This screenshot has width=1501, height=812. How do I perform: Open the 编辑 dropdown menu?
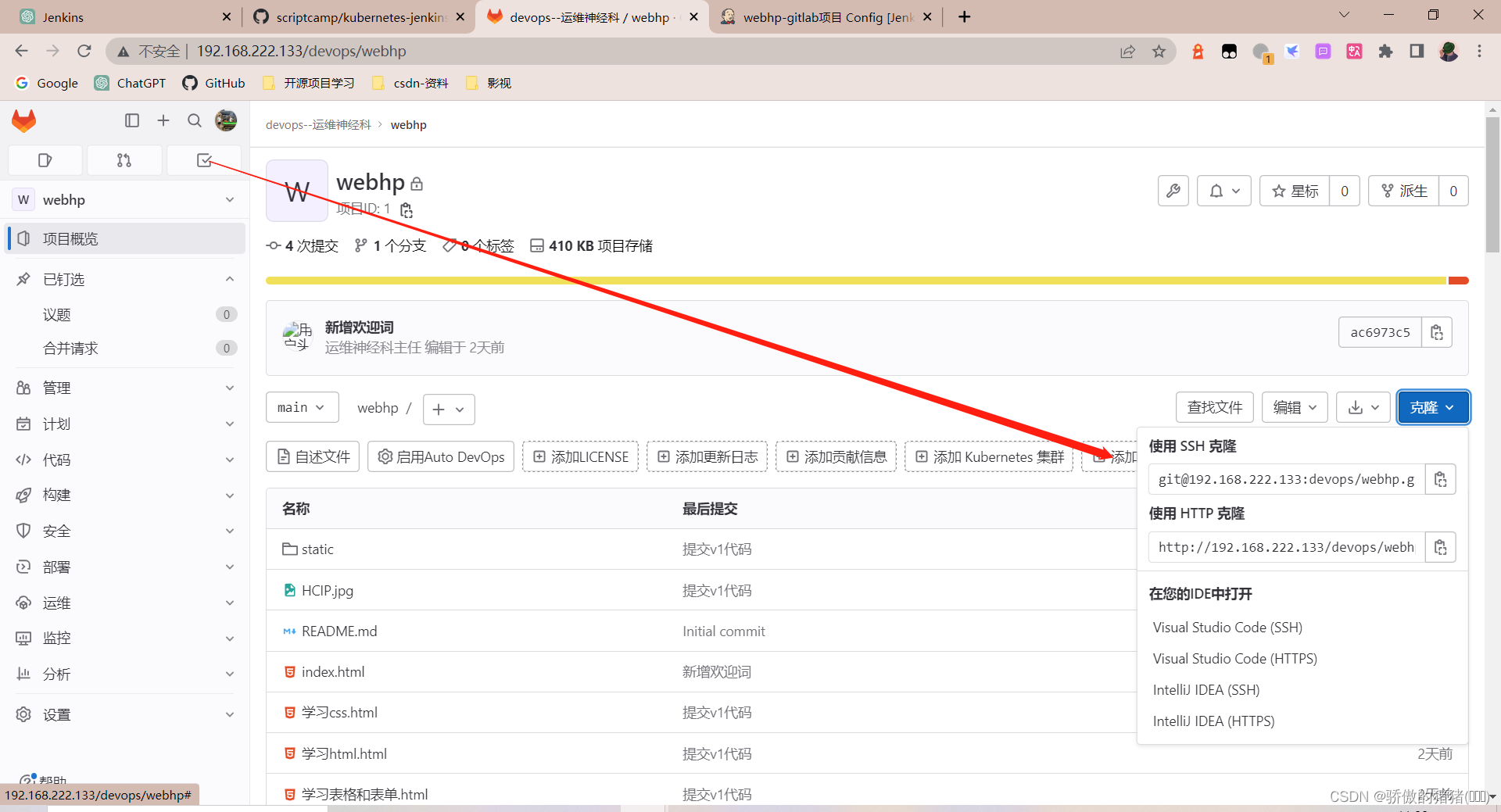click(1294, 407)
